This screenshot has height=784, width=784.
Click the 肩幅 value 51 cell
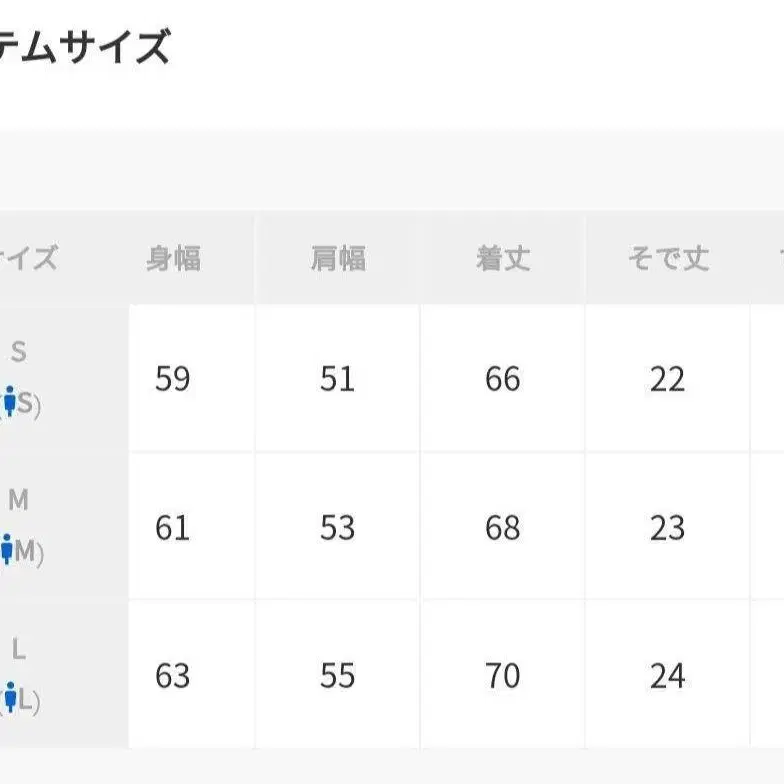click(338, 378)
